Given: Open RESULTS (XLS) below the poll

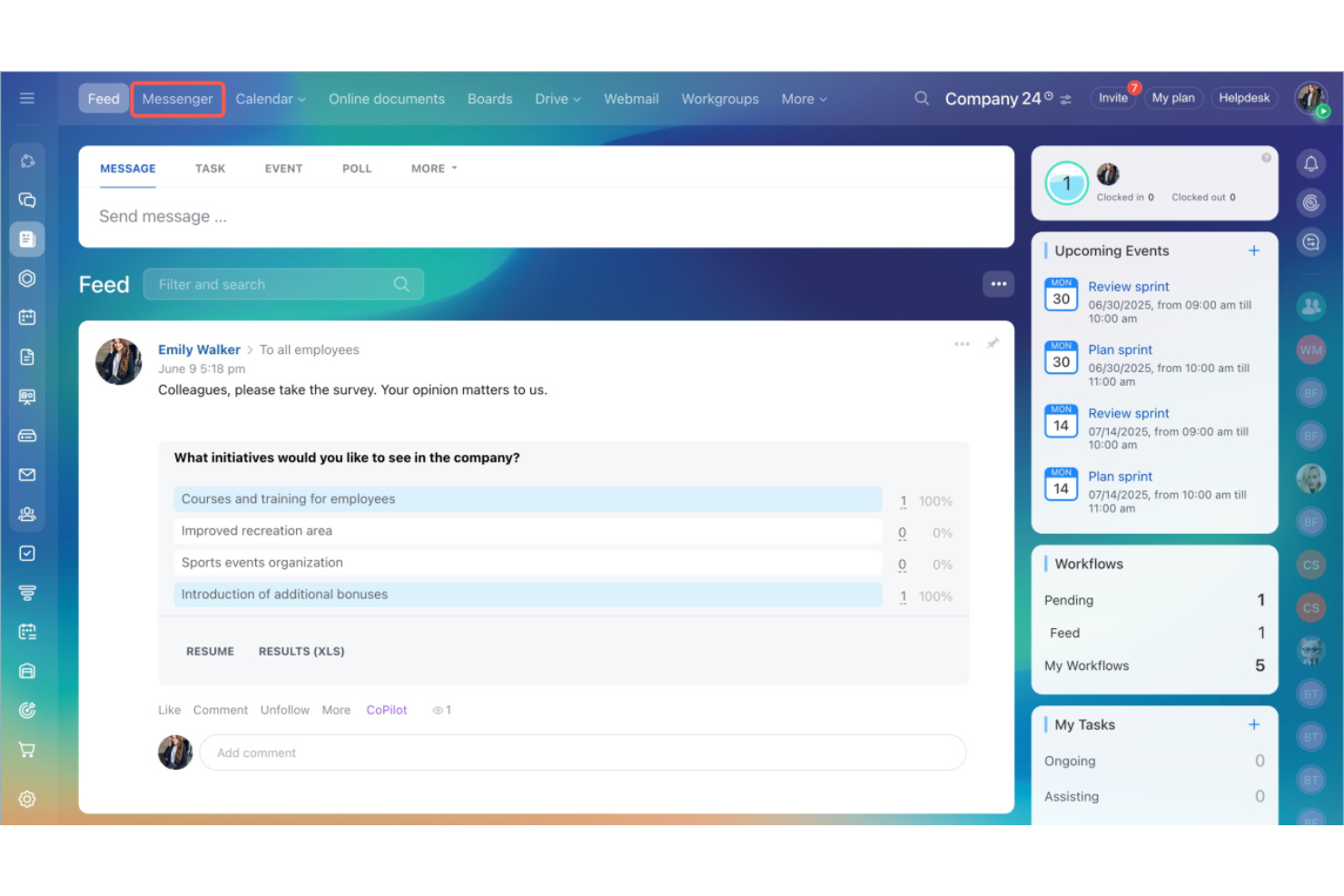Looking at the screenshot, I should [x=301, y=651].
